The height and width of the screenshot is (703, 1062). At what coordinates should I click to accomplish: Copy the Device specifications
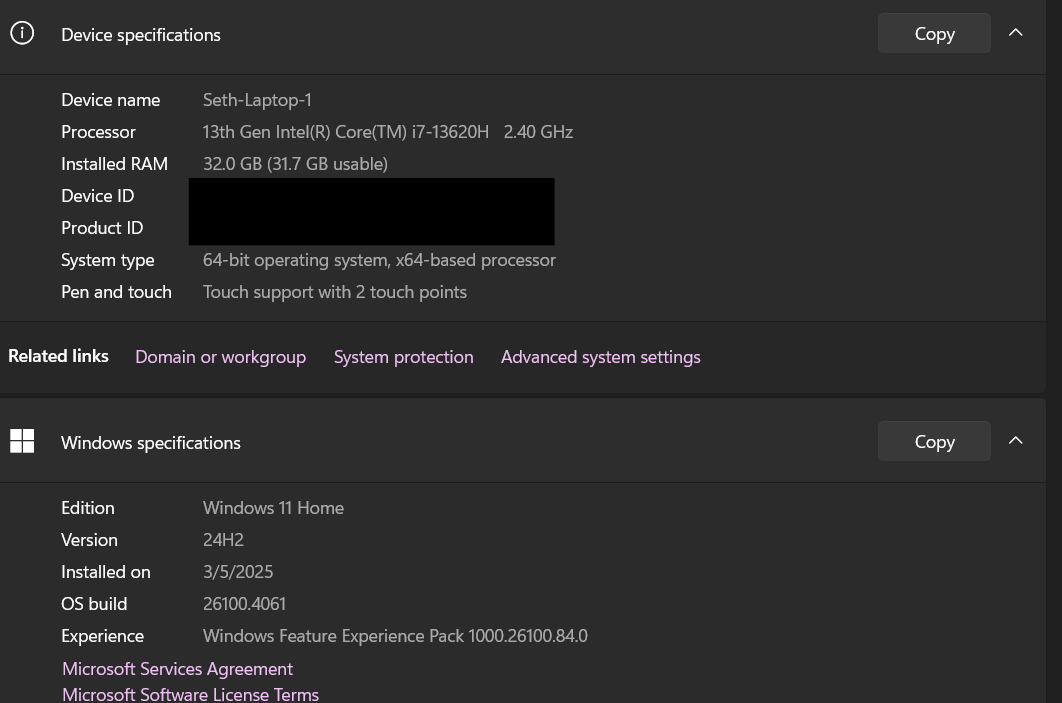click(x=934, y=33)
